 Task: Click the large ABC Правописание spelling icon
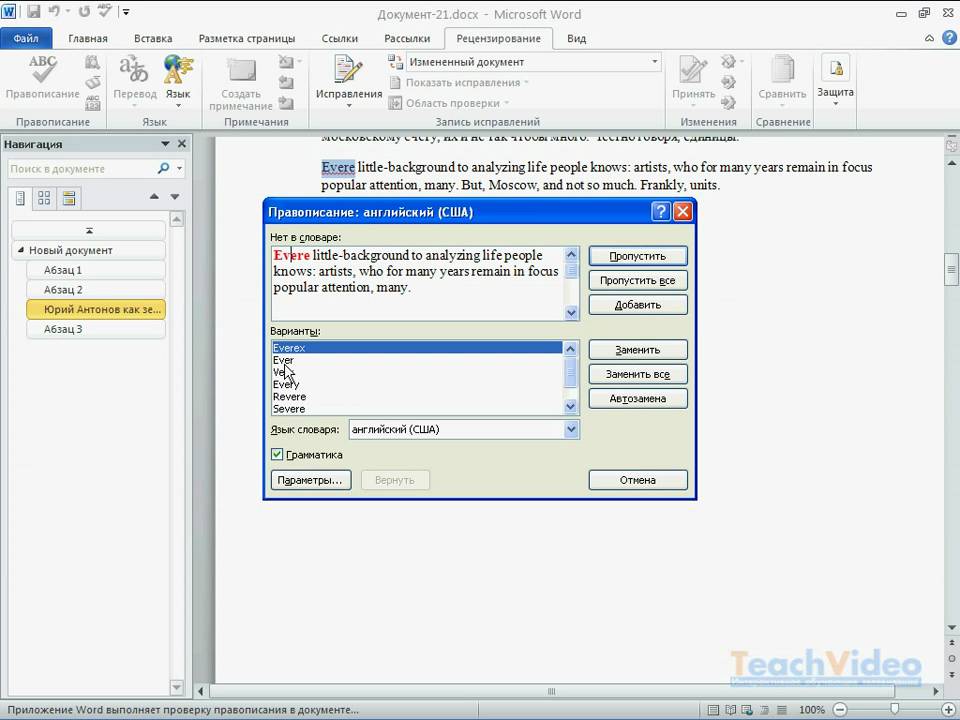click(x=42, y=69)
